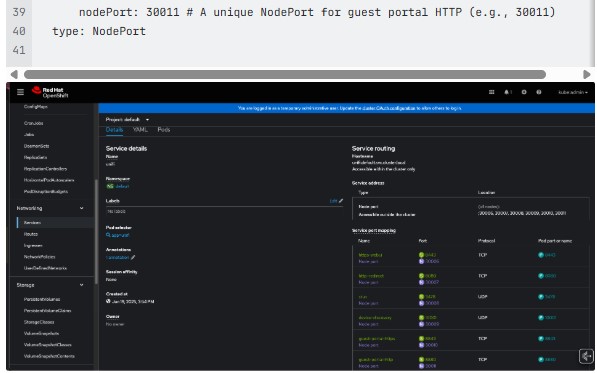Image resolution: width=597 pixels, height=373 pixels.
Task: Open the Project: default dropdown
Action: tap(127, 120)
